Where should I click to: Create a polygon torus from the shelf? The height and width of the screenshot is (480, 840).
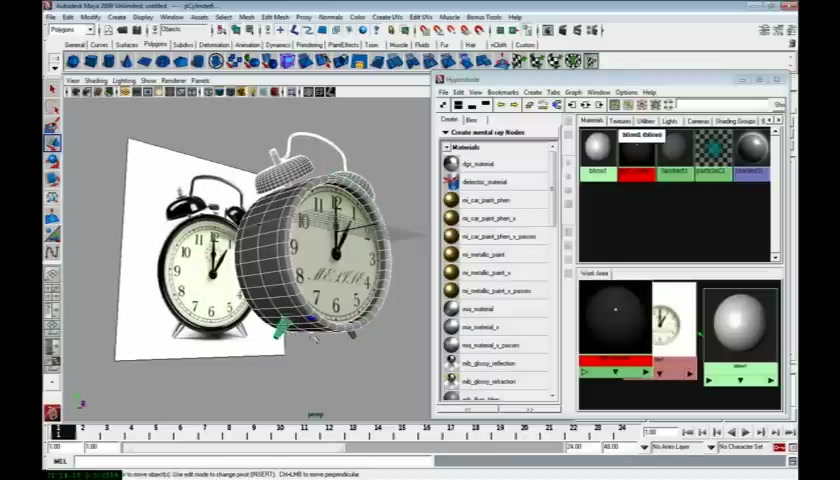coord(162,61)
